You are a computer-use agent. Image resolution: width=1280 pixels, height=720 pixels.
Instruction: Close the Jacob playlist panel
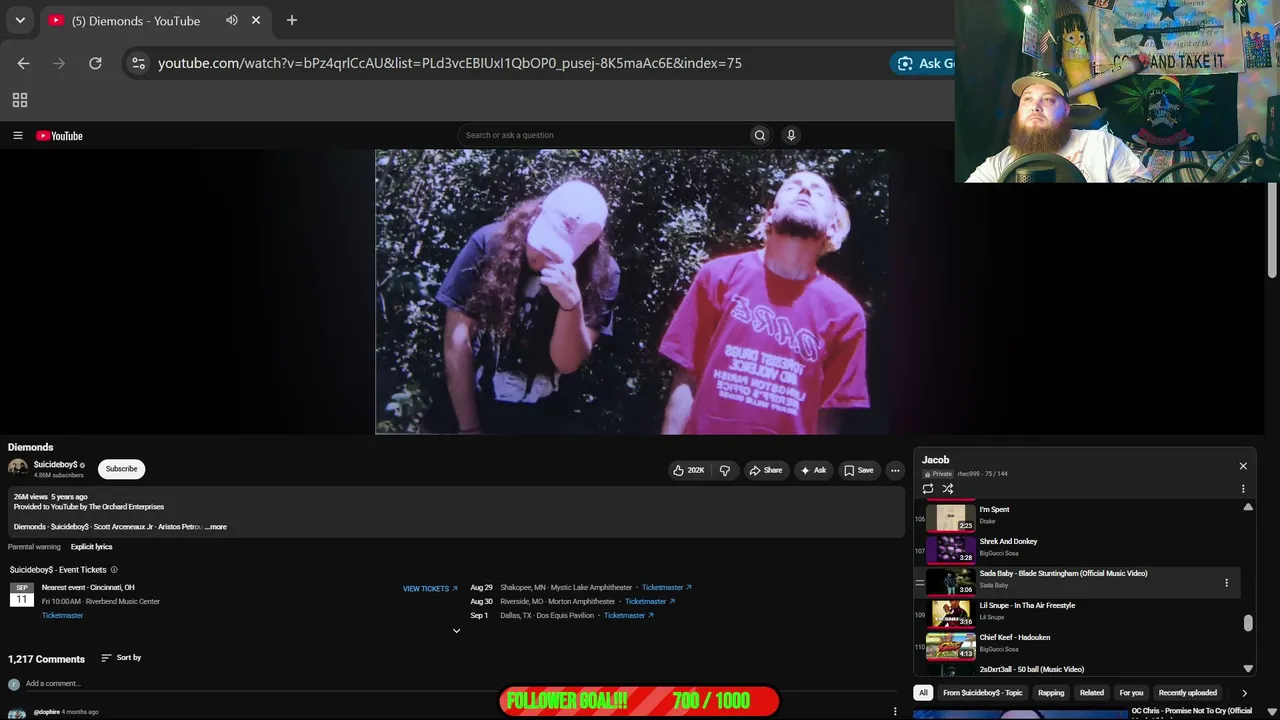point(1243,466)
